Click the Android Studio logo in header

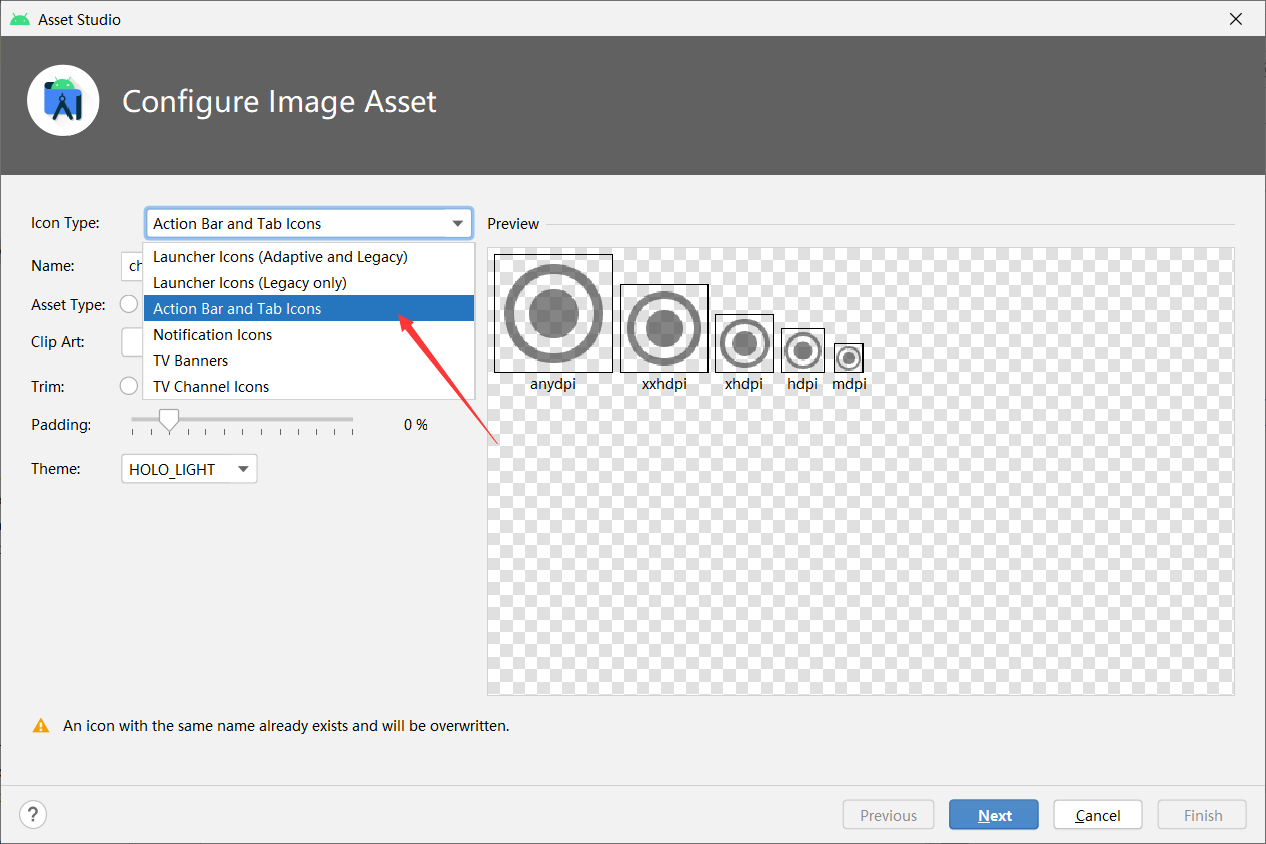pyautogui.click(x=63, y=100)
